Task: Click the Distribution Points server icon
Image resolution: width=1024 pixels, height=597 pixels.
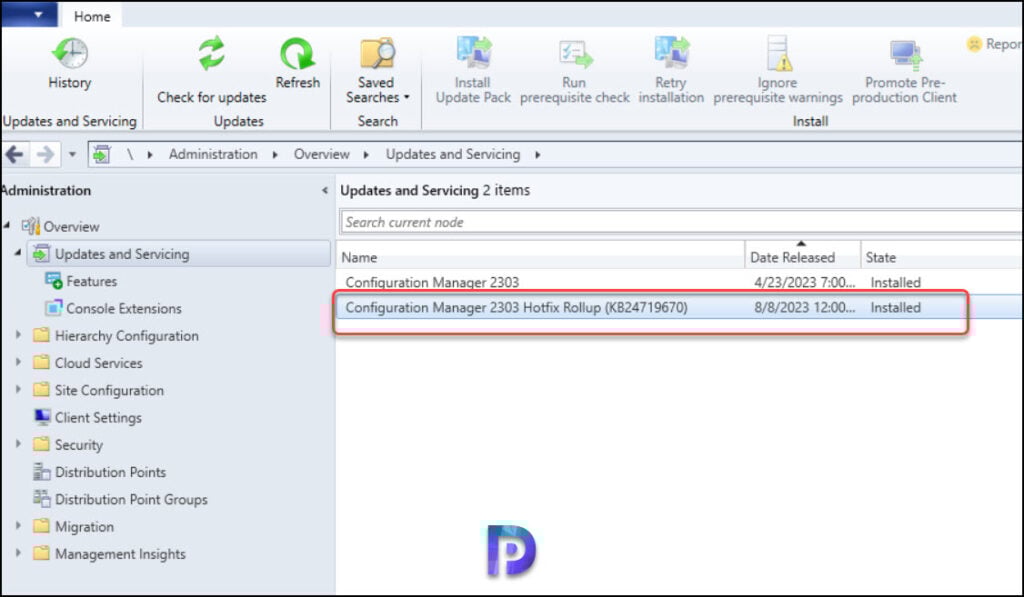Action: (42, 472)
